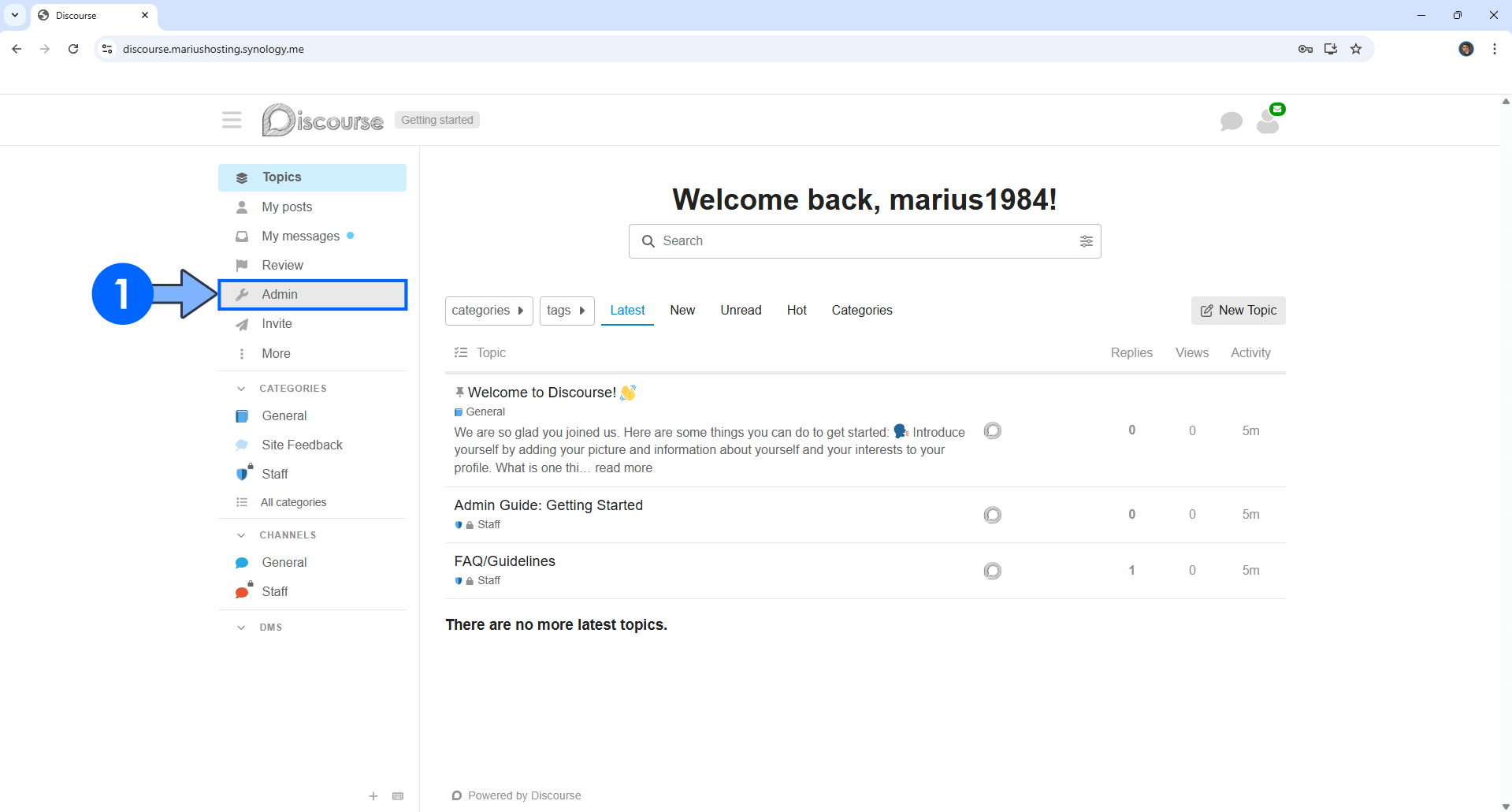
Task: Open Admin in sidebar
Action: (312, 294)
